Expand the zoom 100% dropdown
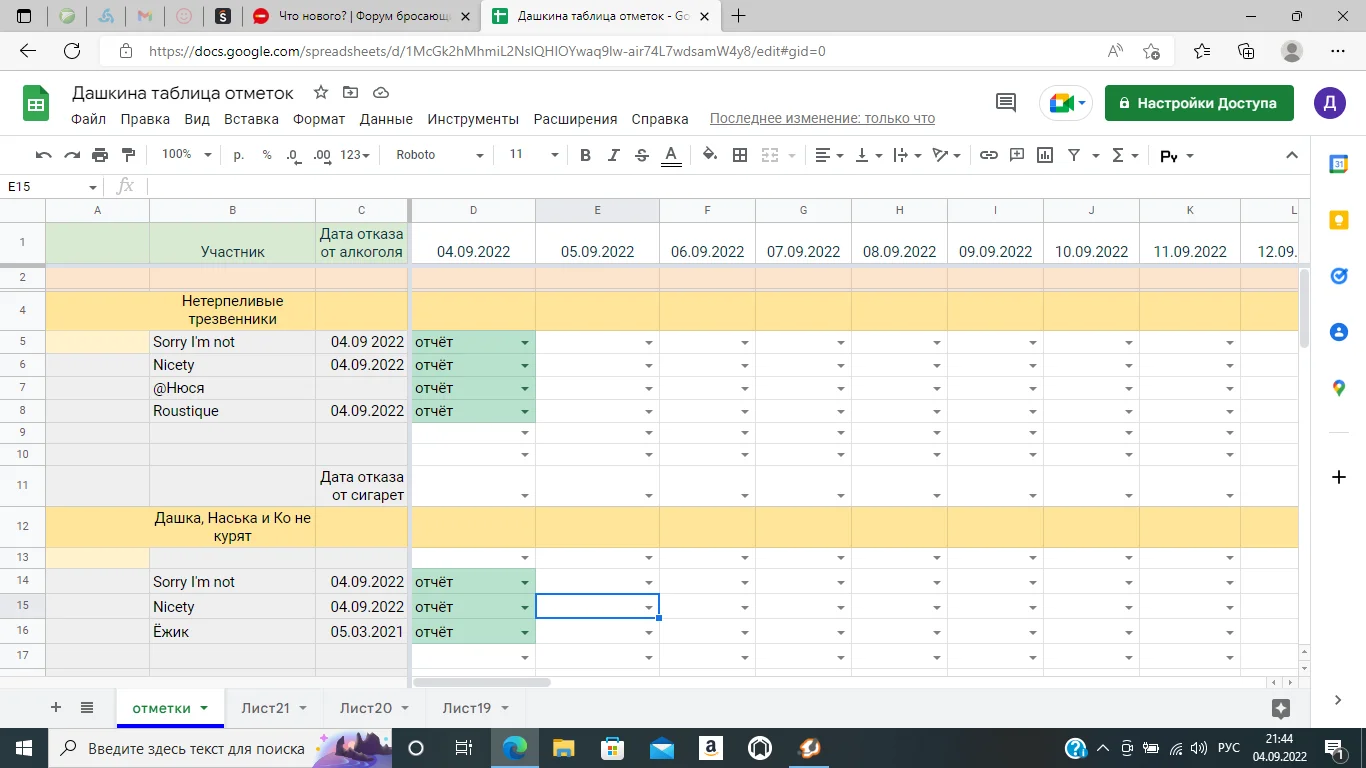 click(x=187, y=155)
